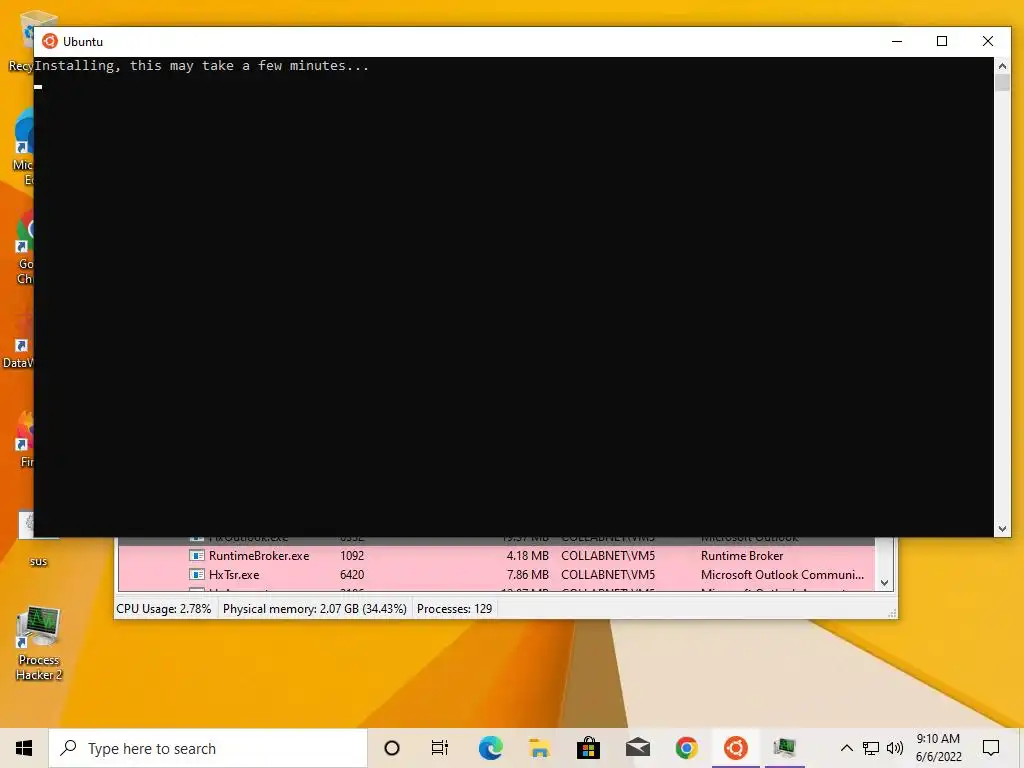Open File Explorer from the taskbar
Viewport: 1024px width, 768px height.
pos(539,748)
